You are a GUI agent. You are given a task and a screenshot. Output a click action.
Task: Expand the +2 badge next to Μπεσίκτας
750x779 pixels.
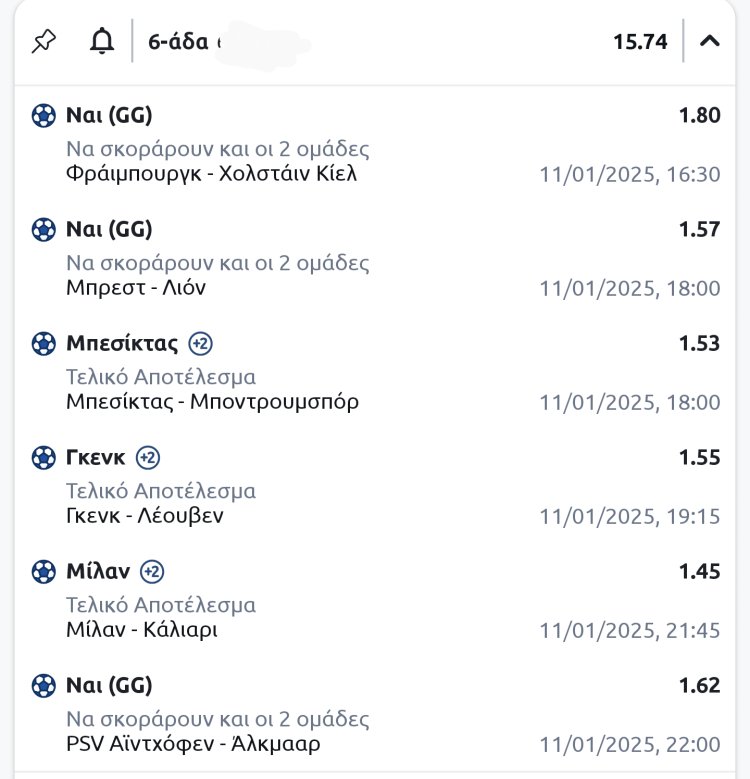pyautogui.click(x=200, y=345)
